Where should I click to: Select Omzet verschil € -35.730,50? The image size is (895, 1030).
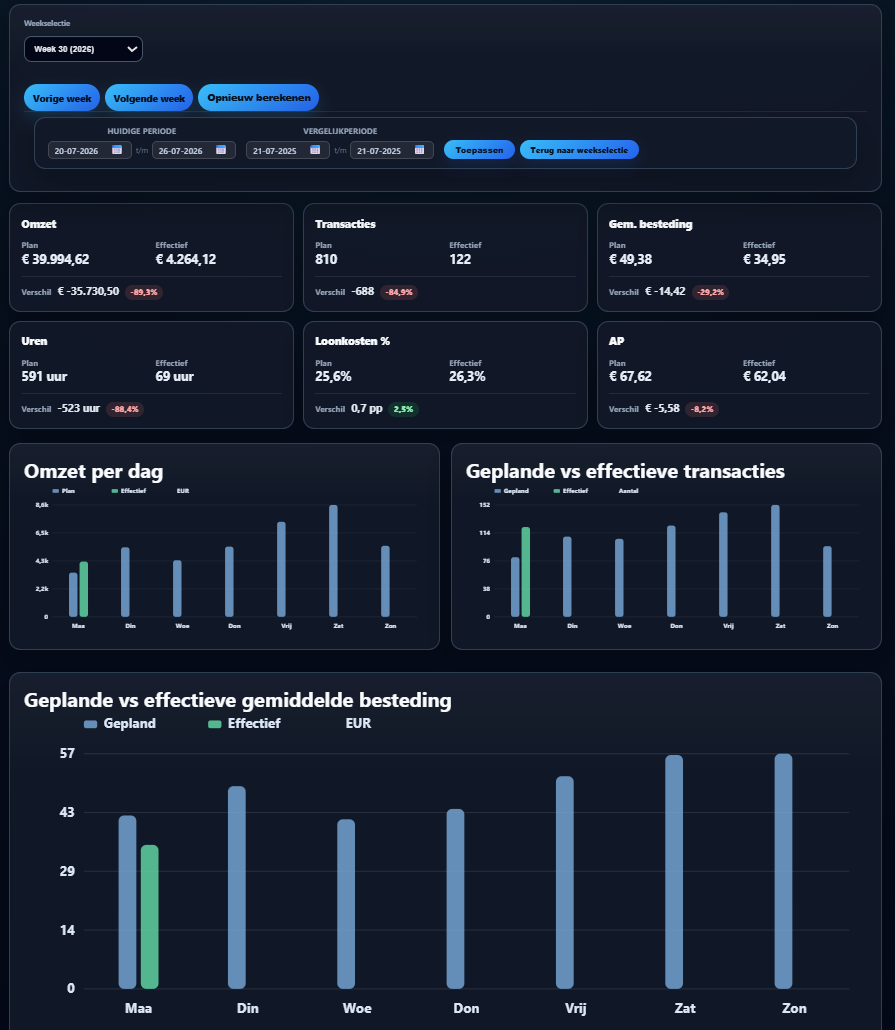[x=88, y=291]
